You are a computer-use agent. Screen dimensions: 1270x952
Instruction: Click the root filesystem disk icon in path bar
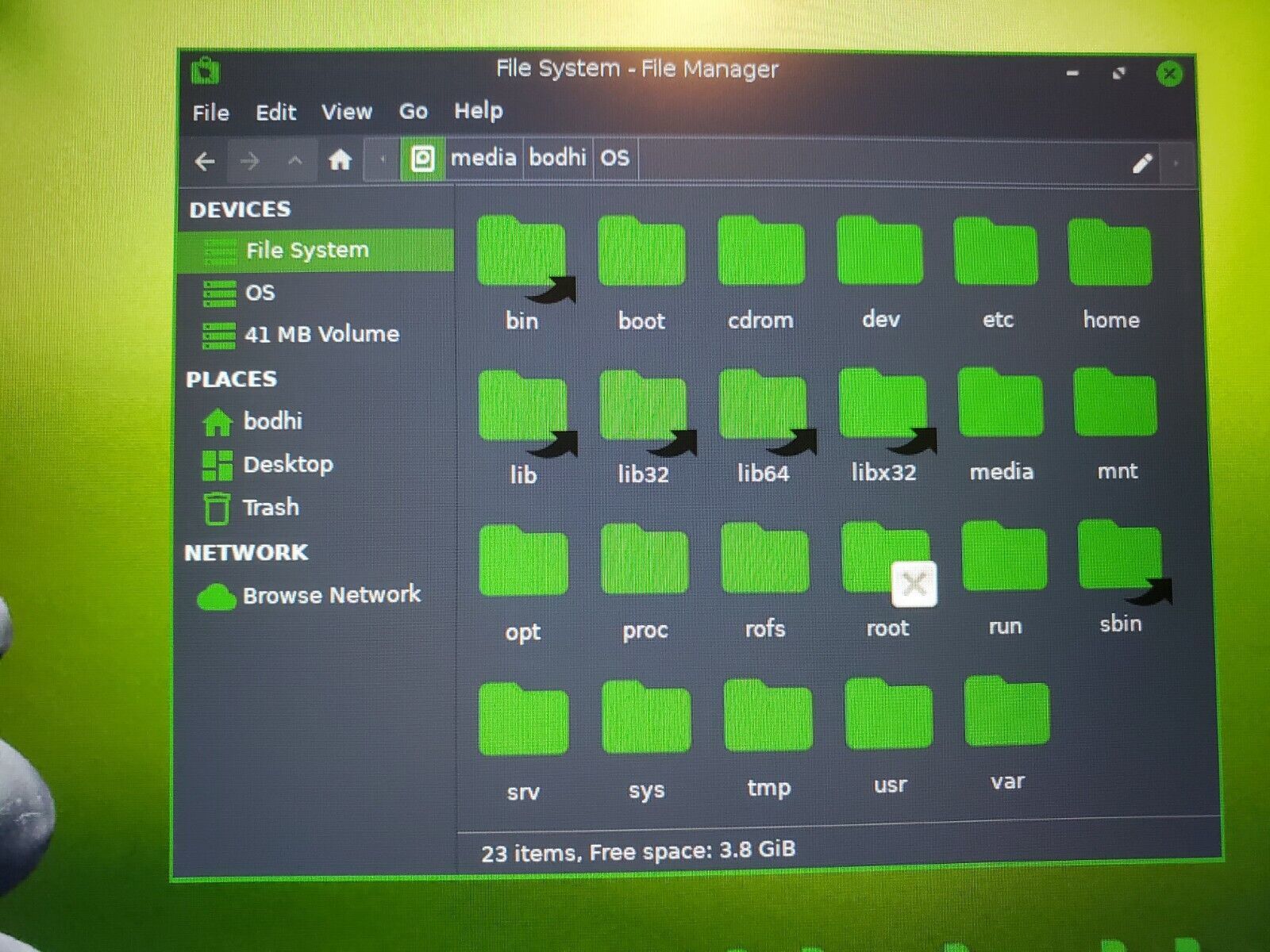click(422, 159)
